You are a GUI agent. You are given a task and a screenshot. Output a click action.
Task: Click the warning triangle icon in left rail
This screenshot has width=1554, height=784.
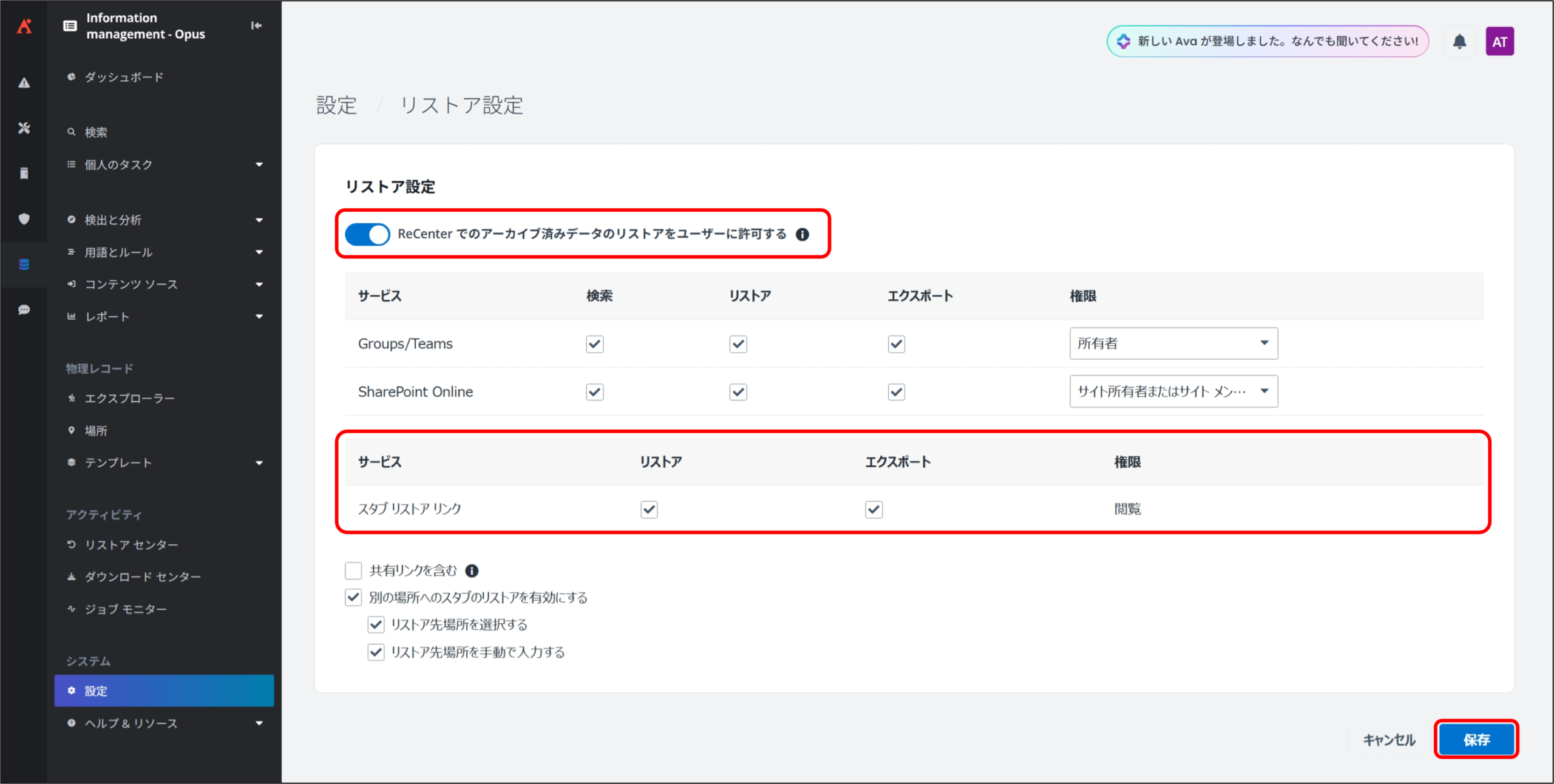coord(24,83)
